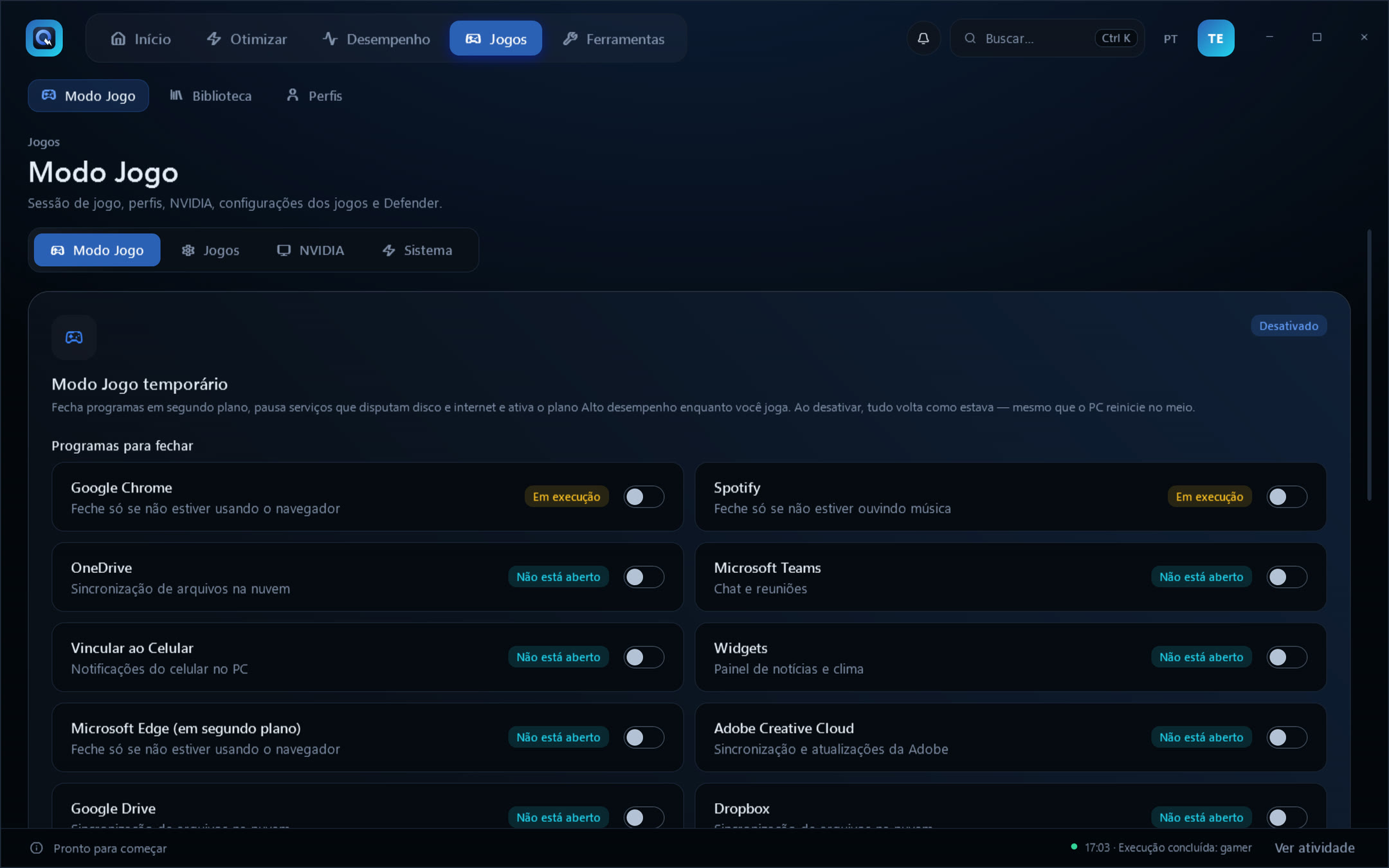Click the search magnifier icon
Viewport: 1389px width, 868px height.
(x=970, y=38)
